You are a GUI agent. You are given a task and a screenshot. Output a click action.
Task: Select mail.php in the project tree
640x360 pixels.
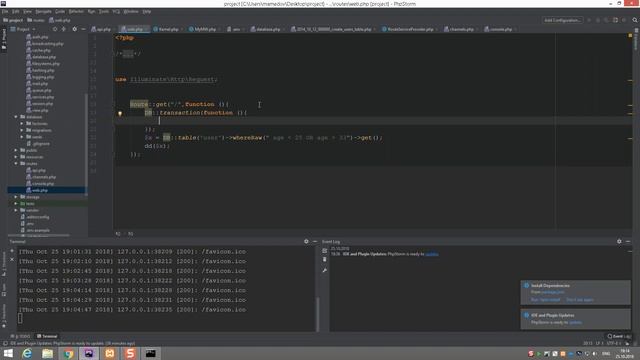pyautogui.click(x=37, y=84)
